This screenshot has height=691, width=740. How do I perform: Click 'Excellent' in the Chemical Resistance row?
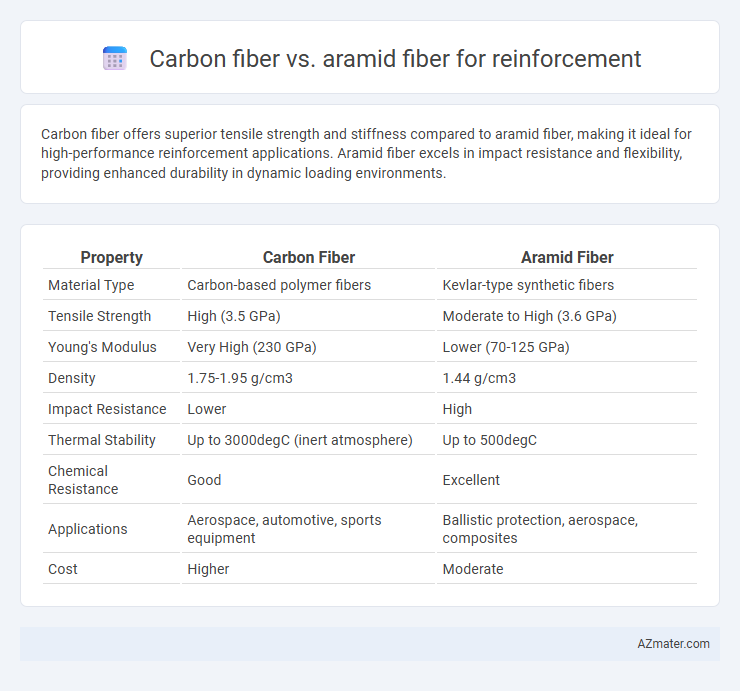(x=471, y=480)
